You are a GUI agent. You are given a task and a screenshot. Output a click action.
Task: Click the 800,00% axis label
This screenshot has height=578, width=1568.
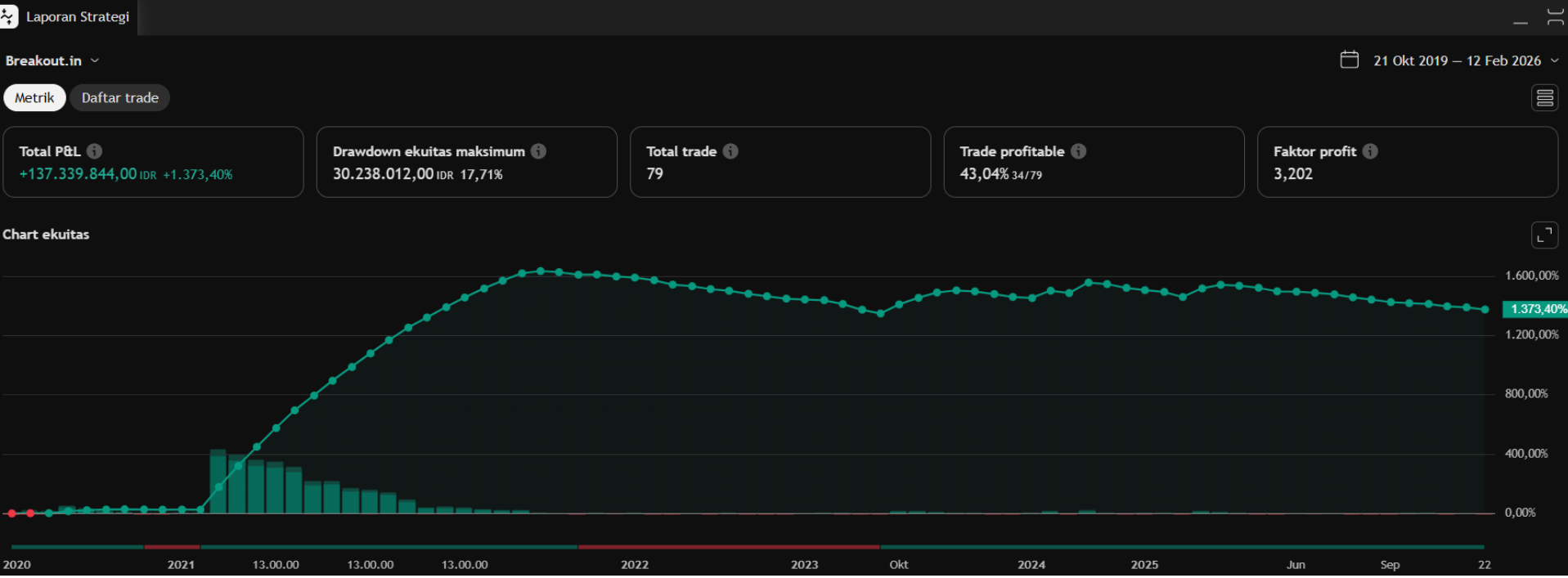pyautogui.click(x=1526, y=393)
